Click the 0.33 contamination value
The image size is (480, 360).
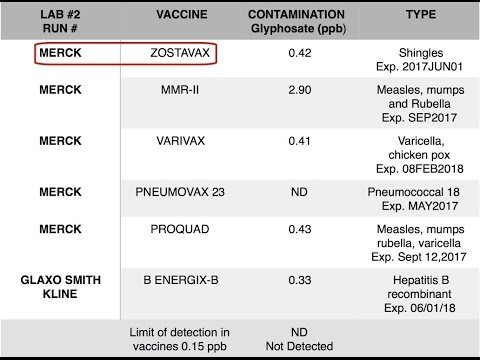pyautogui.click(x=300, y=280)
